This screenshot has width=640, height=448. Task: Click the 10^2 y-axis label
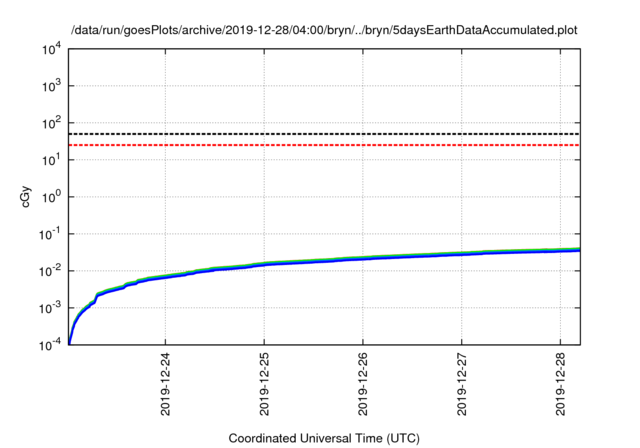coord(51,123)
